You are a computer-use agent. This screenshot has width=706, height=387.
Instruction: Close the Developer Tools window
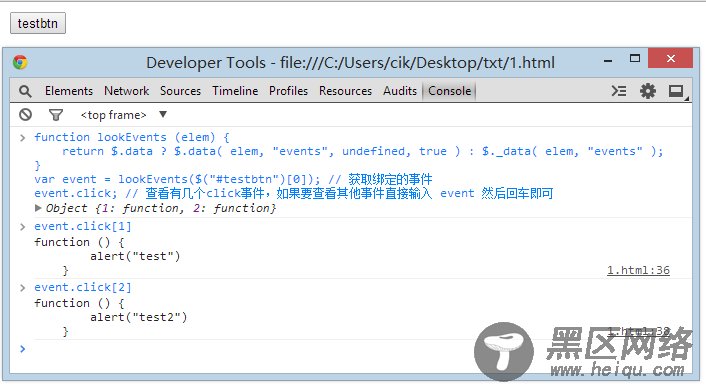click(x=670, y=58)
